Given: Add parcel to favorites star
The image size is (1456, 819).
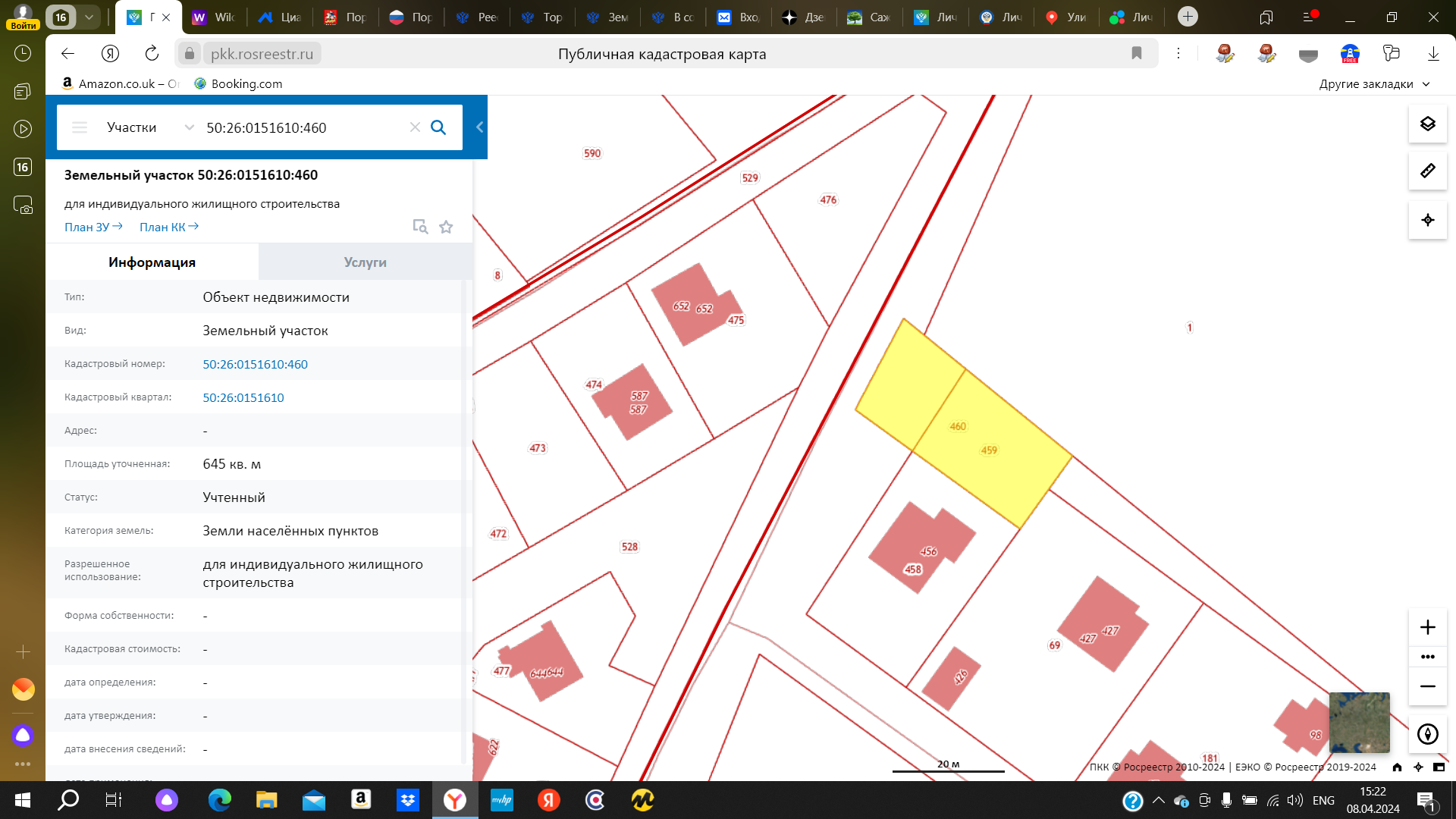Looking at the screenshot, I should [446, 227].
